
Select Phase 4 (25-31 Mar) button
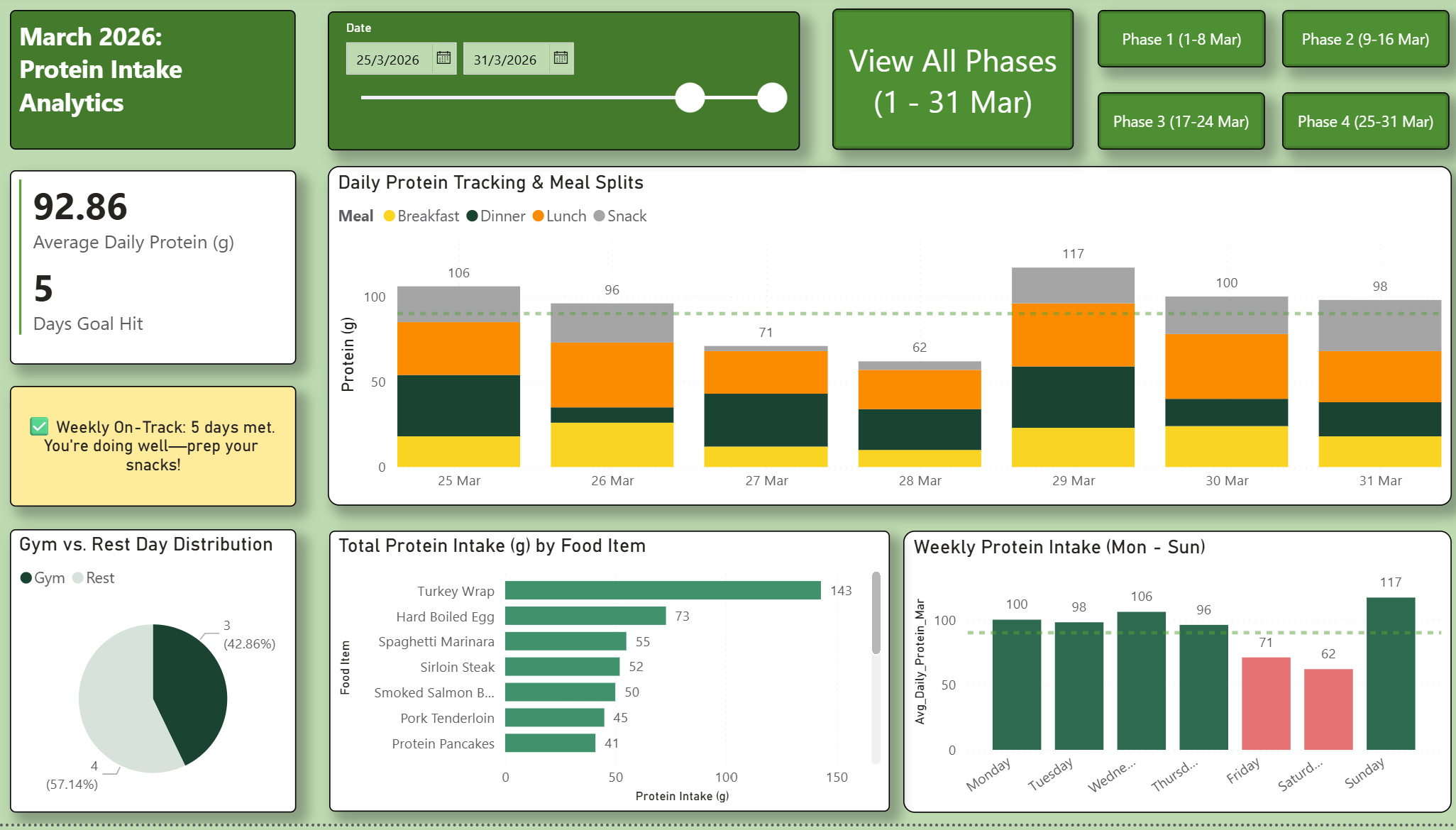click(1364, 121)
